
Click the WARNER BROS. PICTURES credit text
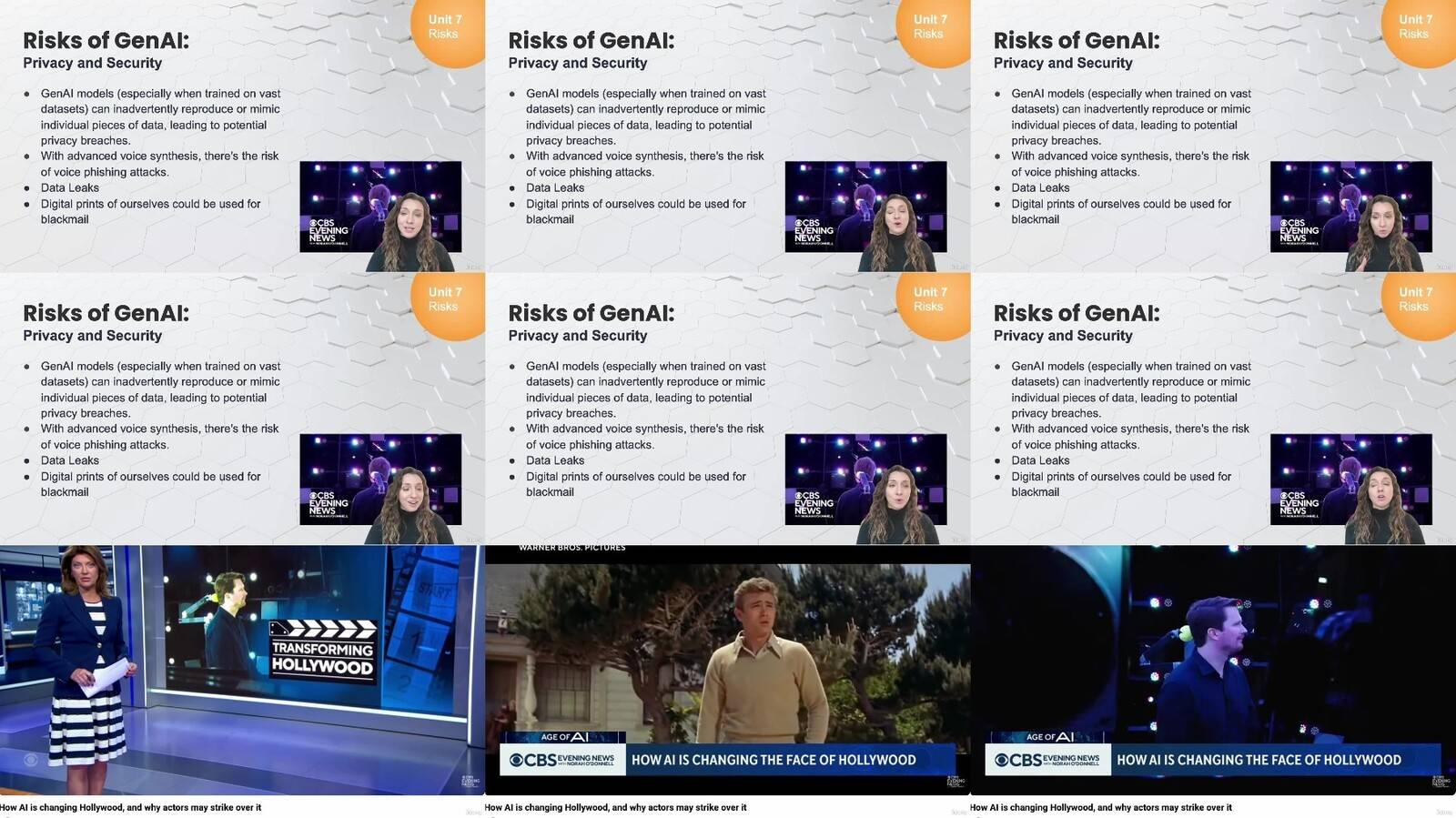[x=571, y=548]
